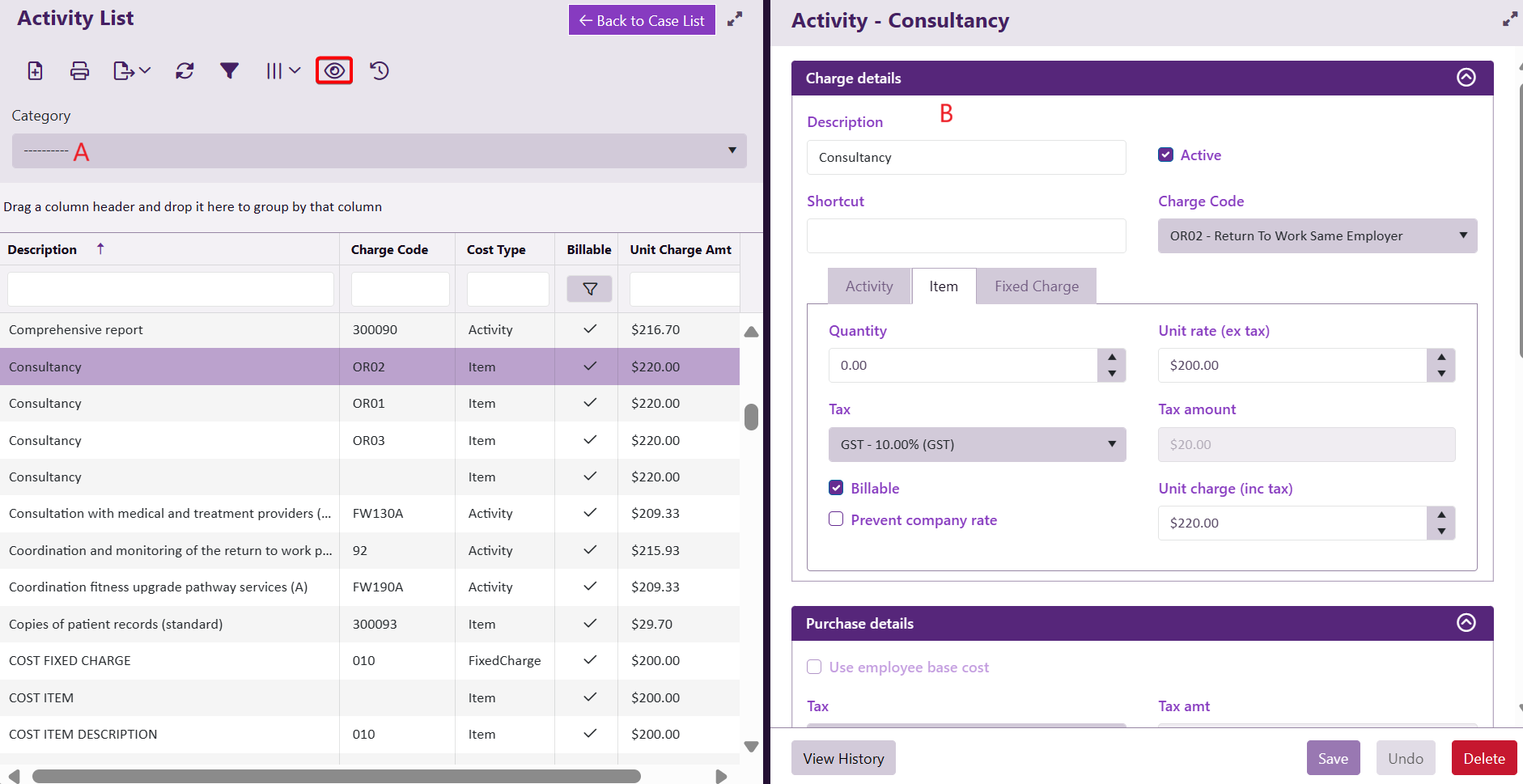Refresh the activity list

185,71
